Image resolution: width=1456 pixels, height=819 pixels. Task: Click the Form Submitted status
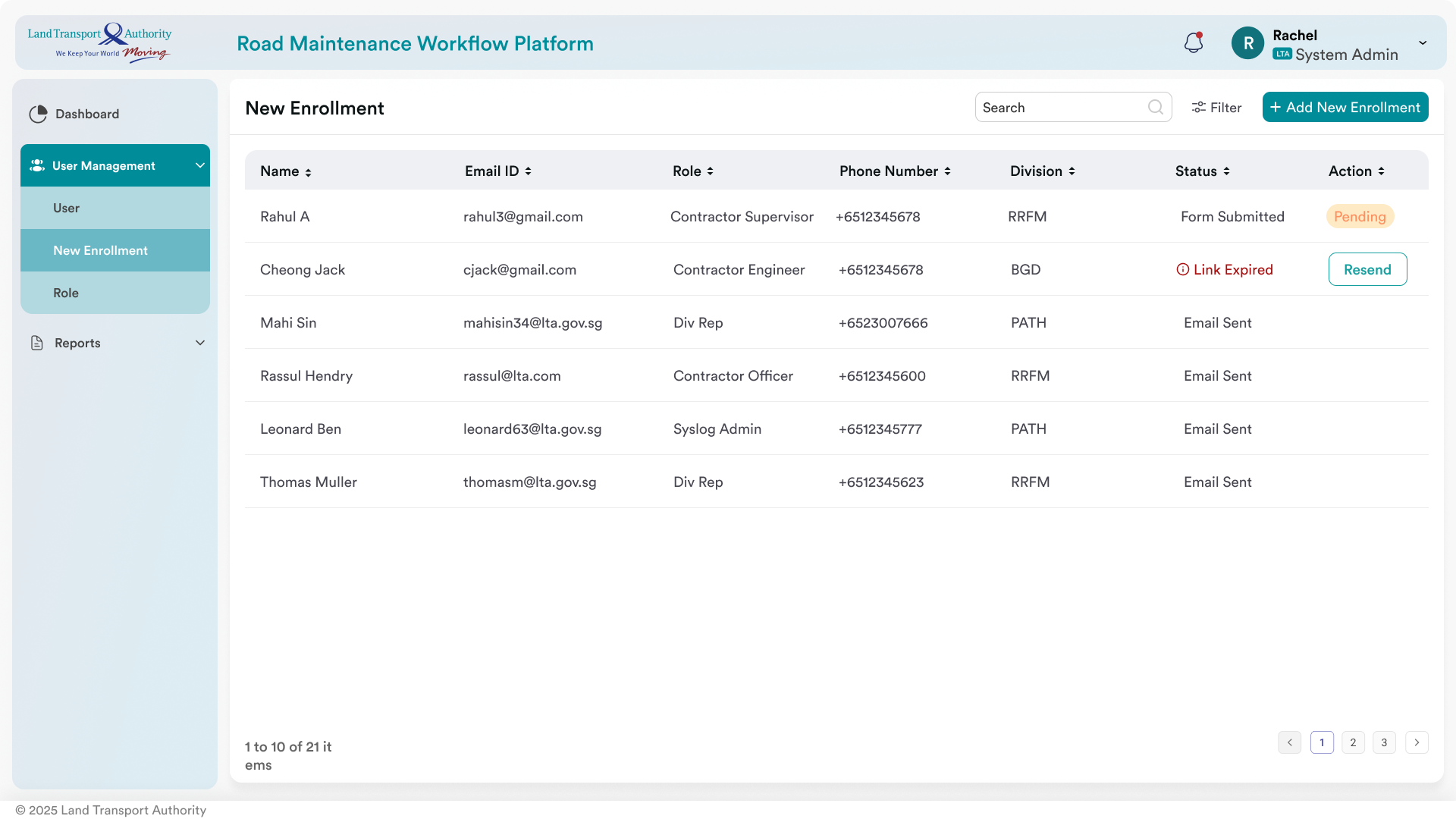point(1232,216)
